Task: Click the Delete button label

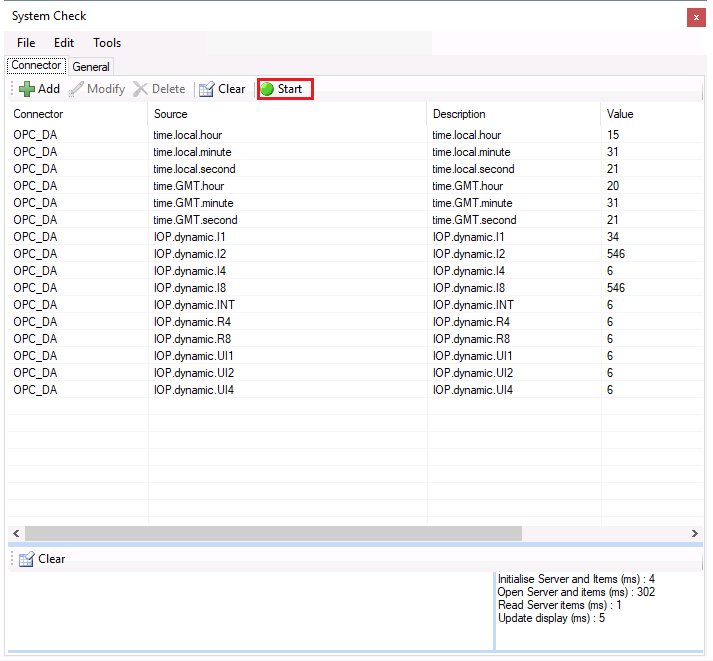Action: coord(168,89)
